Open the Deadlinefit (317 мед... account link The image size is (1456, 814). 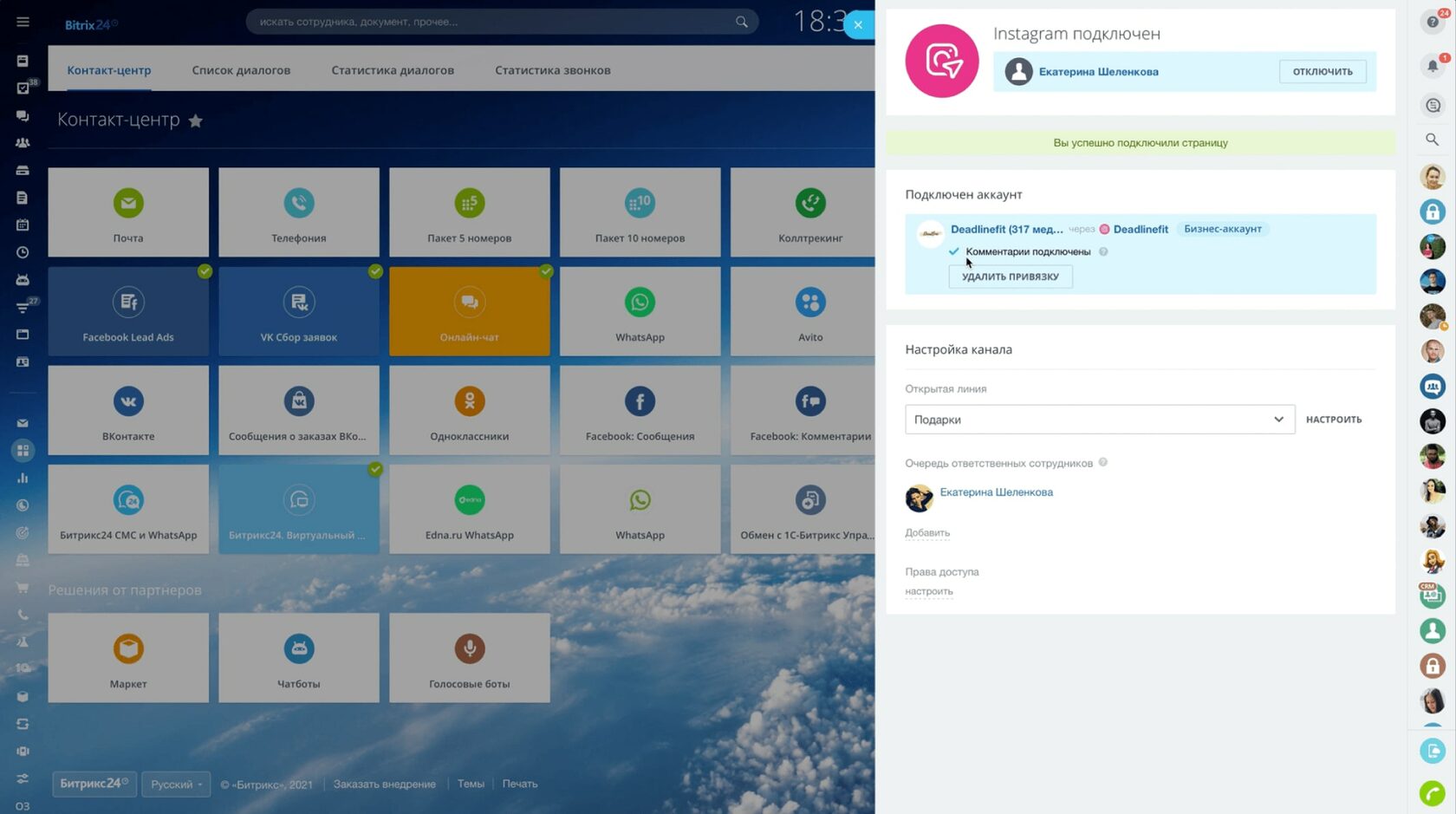click(1007, 230)
